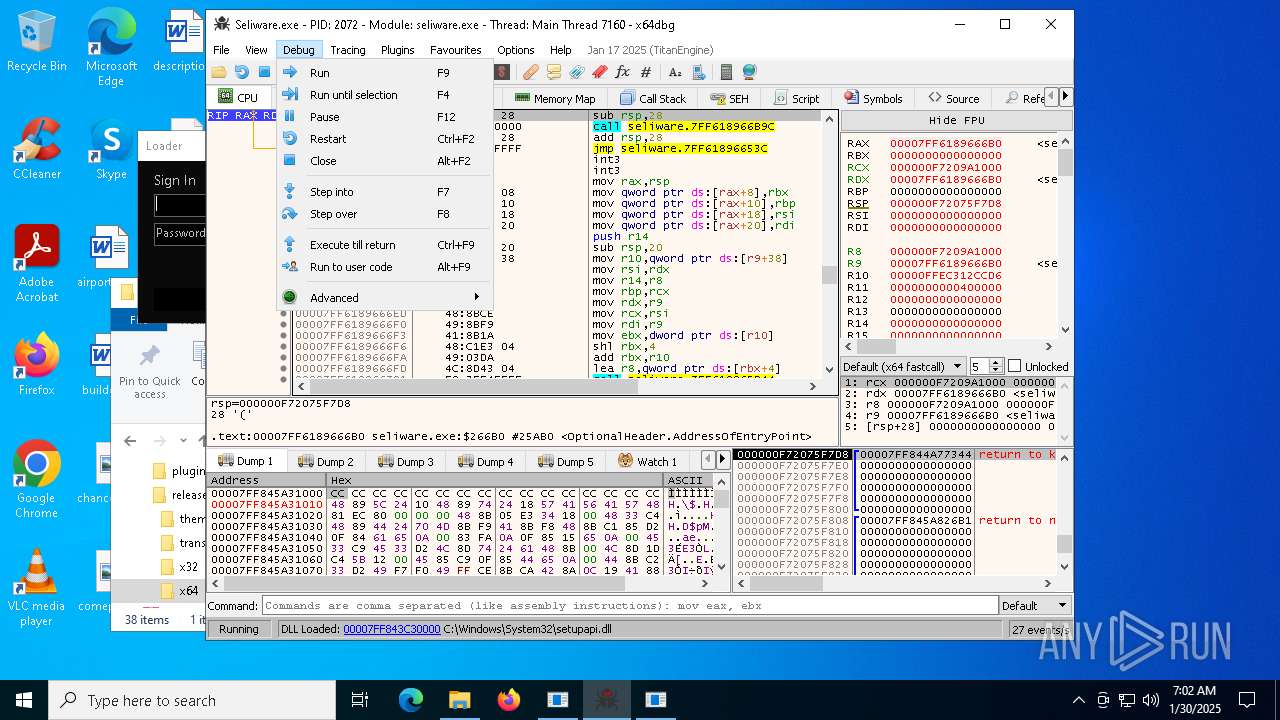Show hidden icons in system tray
The image size is (1280, 720).
click(1078, 700)
